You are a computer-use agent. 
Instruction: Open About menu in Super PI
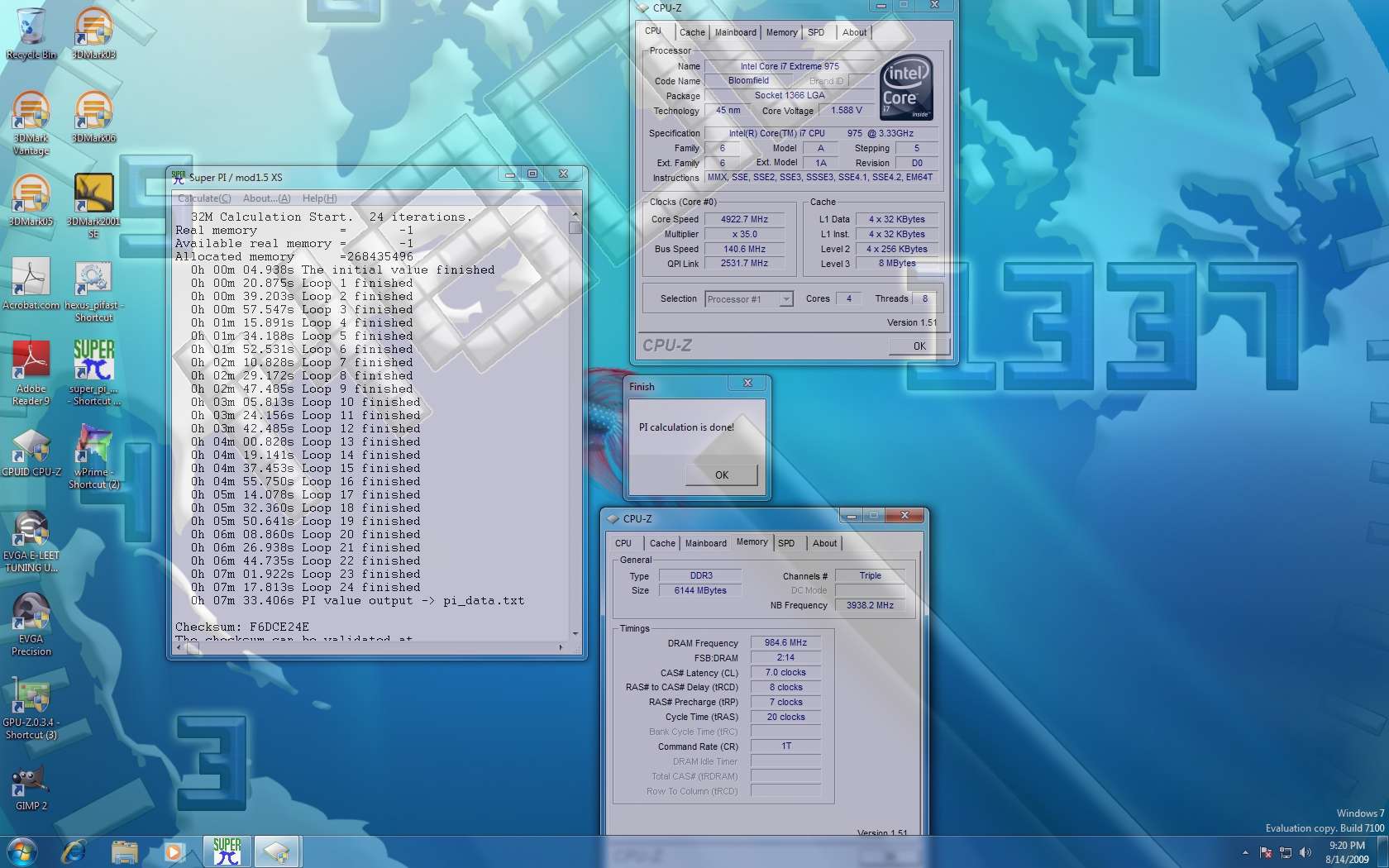coord(266,198)
